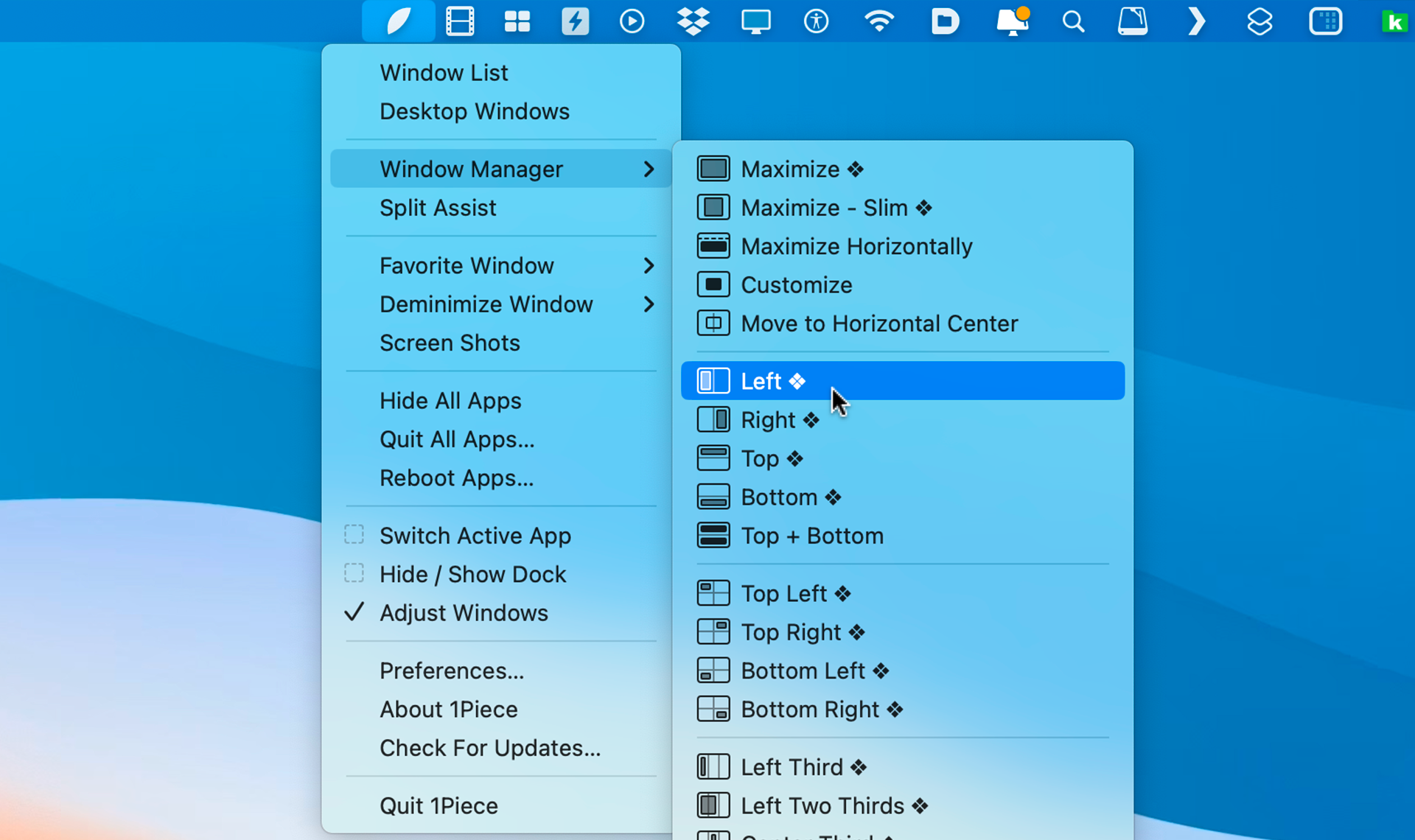Image resolution: width=1415 pixels, height=840 pixels.
Task: Click the Taska/1Piece feather icon
Action: point(399,20)
